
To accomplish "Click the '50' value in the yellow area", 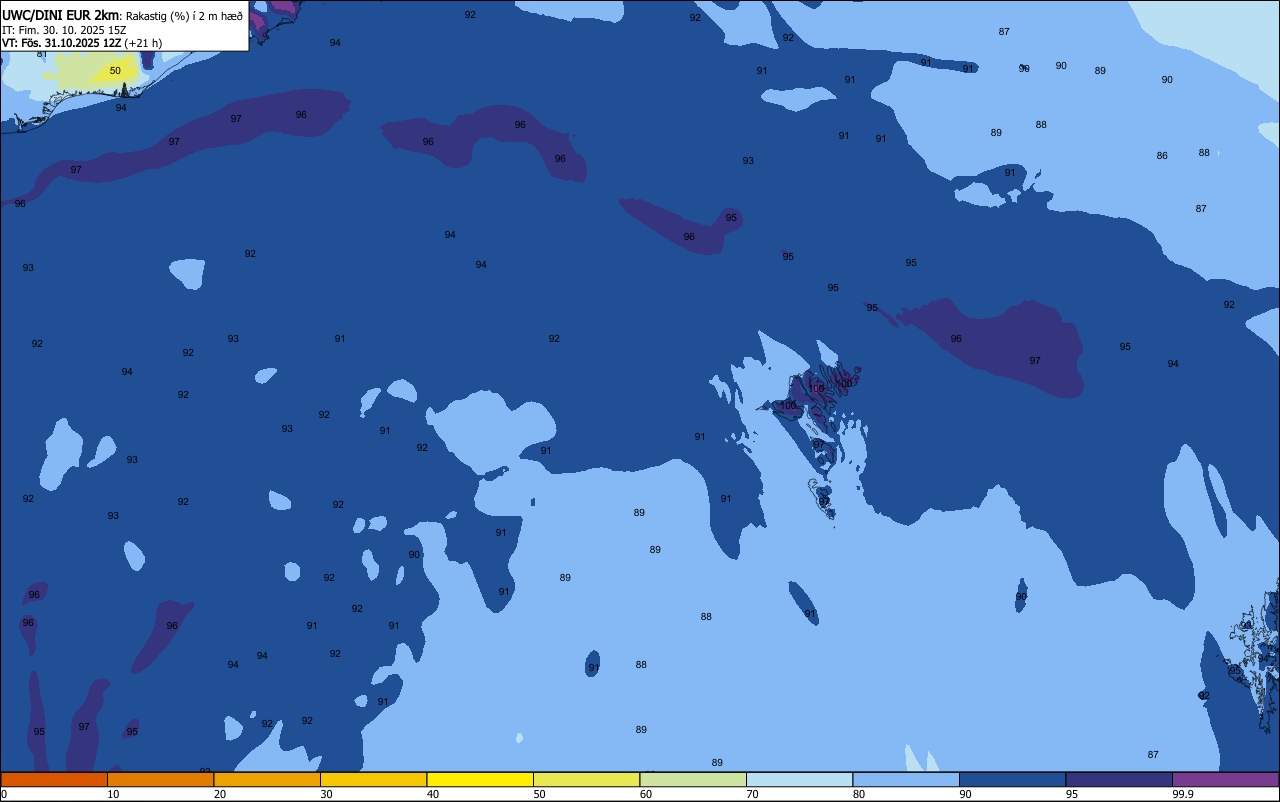I will (115, 71).
